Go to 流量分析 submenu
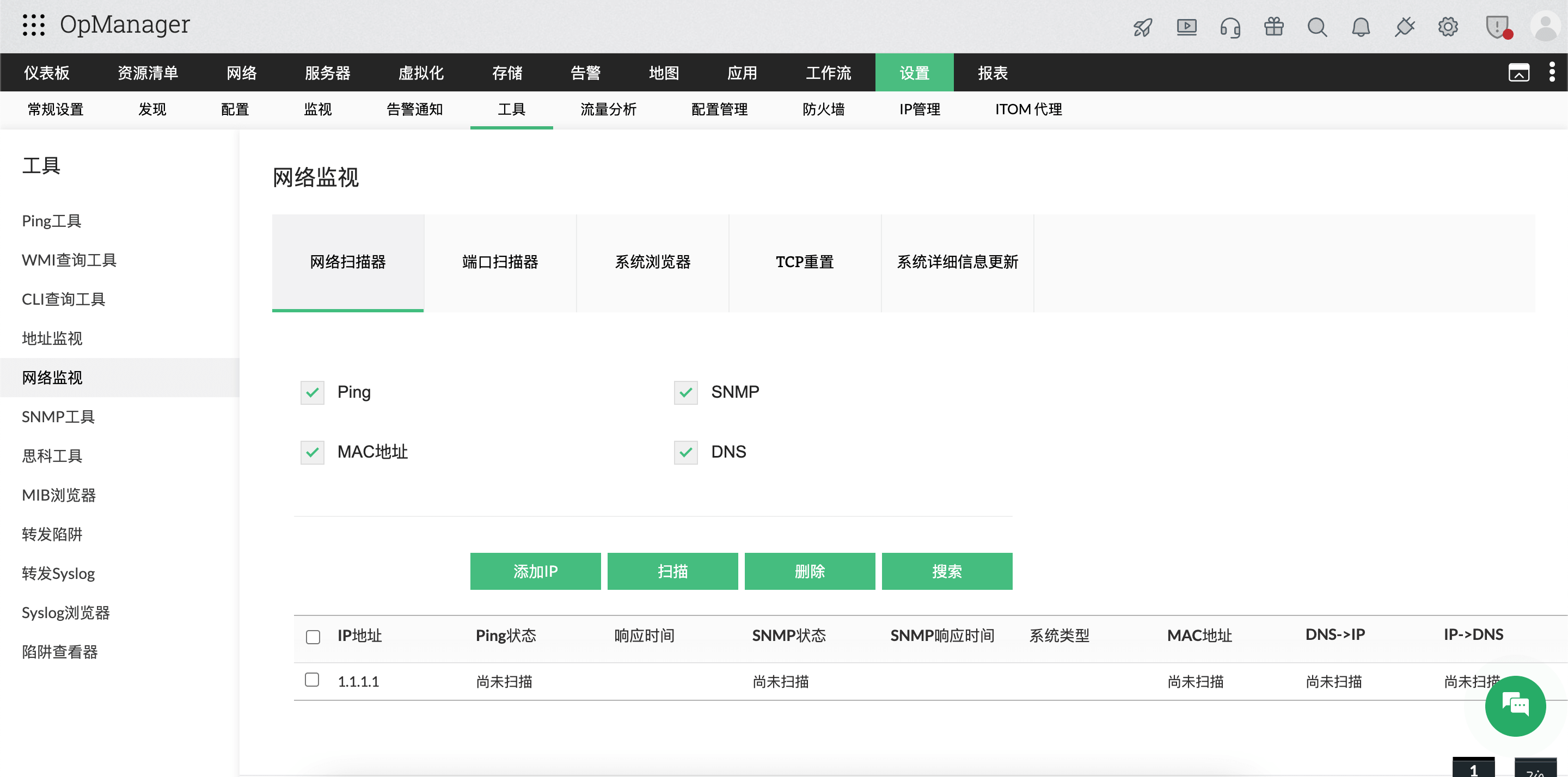Image resolution: width=1568 pixels, height=777 pixels. point(608,109)
